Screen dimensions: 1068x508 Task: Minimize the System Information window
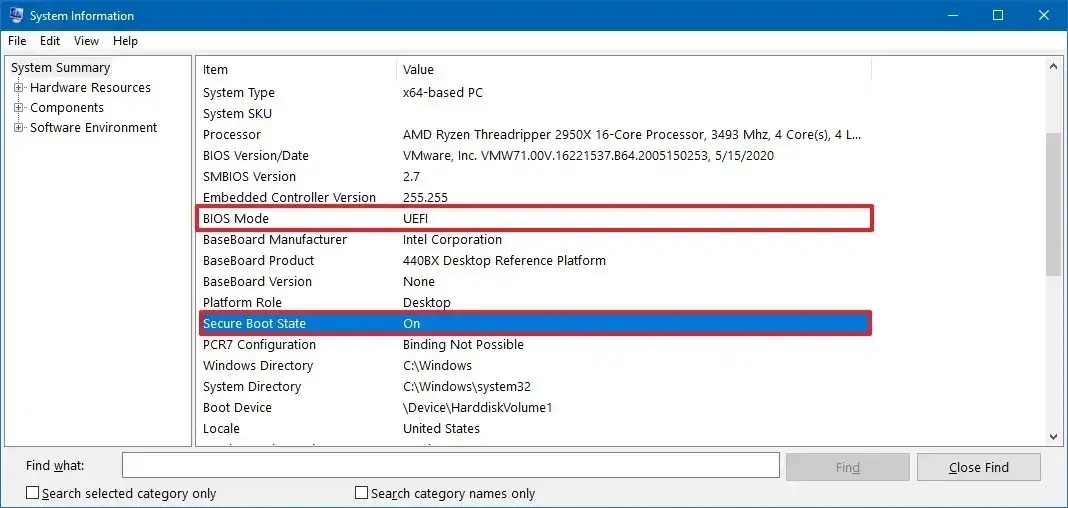click(x=951, y=15)
